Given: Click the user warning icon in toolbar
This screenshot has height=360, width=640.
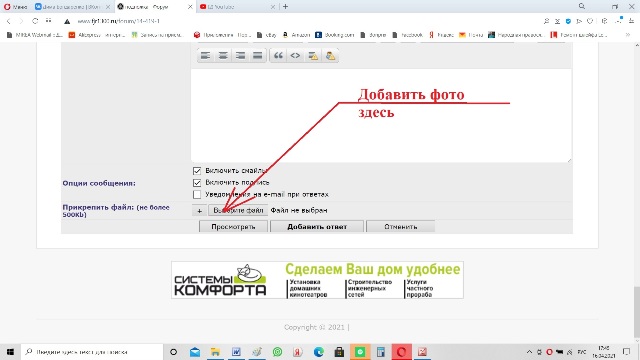Looking at the screenshot, I should point(330,56).
